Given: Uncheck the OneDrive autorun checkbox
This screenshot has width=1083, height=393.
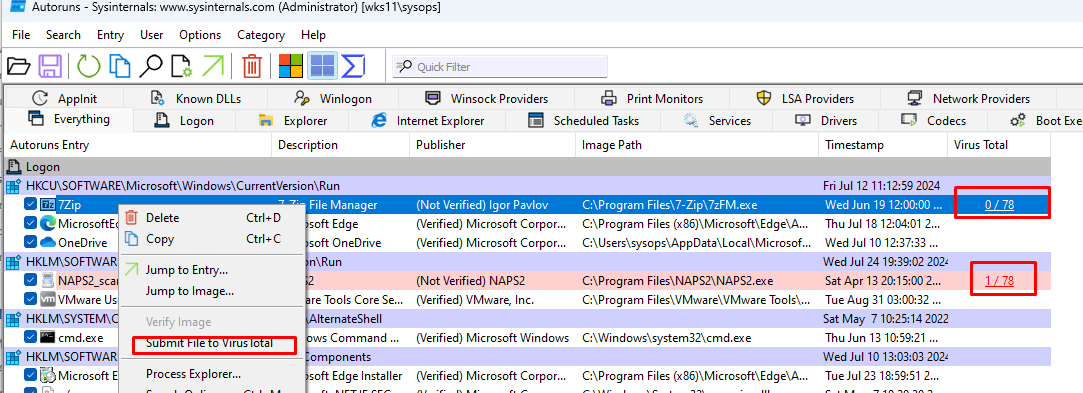Looking at the screenshot, I should (30, 242).
